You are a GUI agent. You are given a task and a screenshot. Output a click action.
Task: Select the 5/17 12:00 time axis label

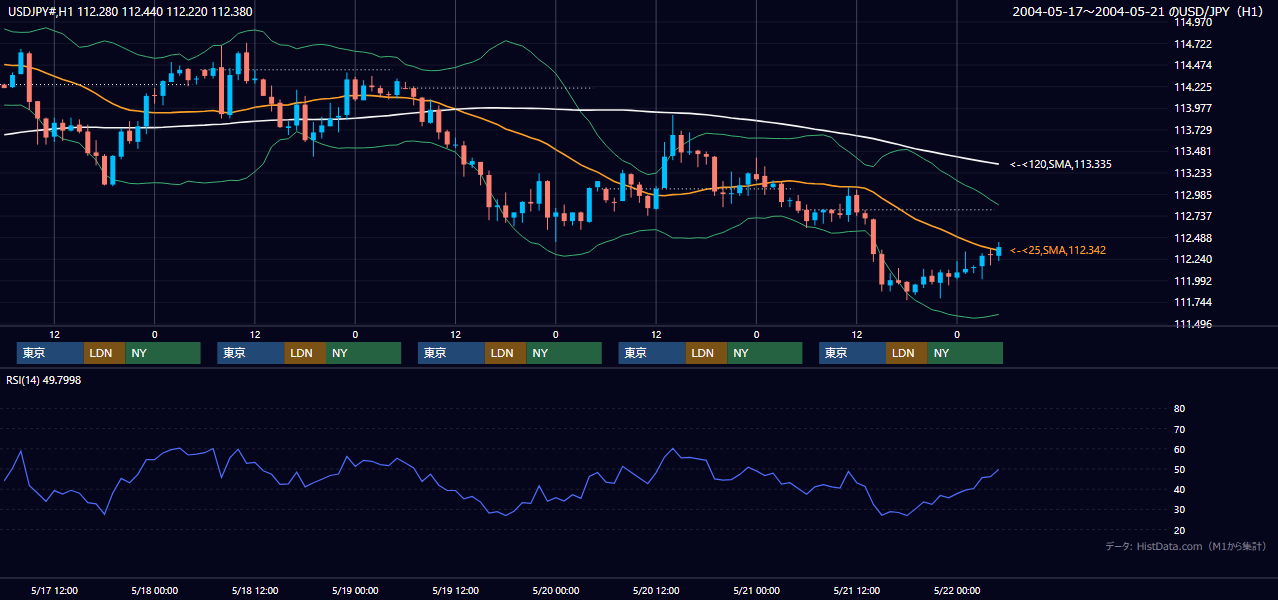click(55, 590)
